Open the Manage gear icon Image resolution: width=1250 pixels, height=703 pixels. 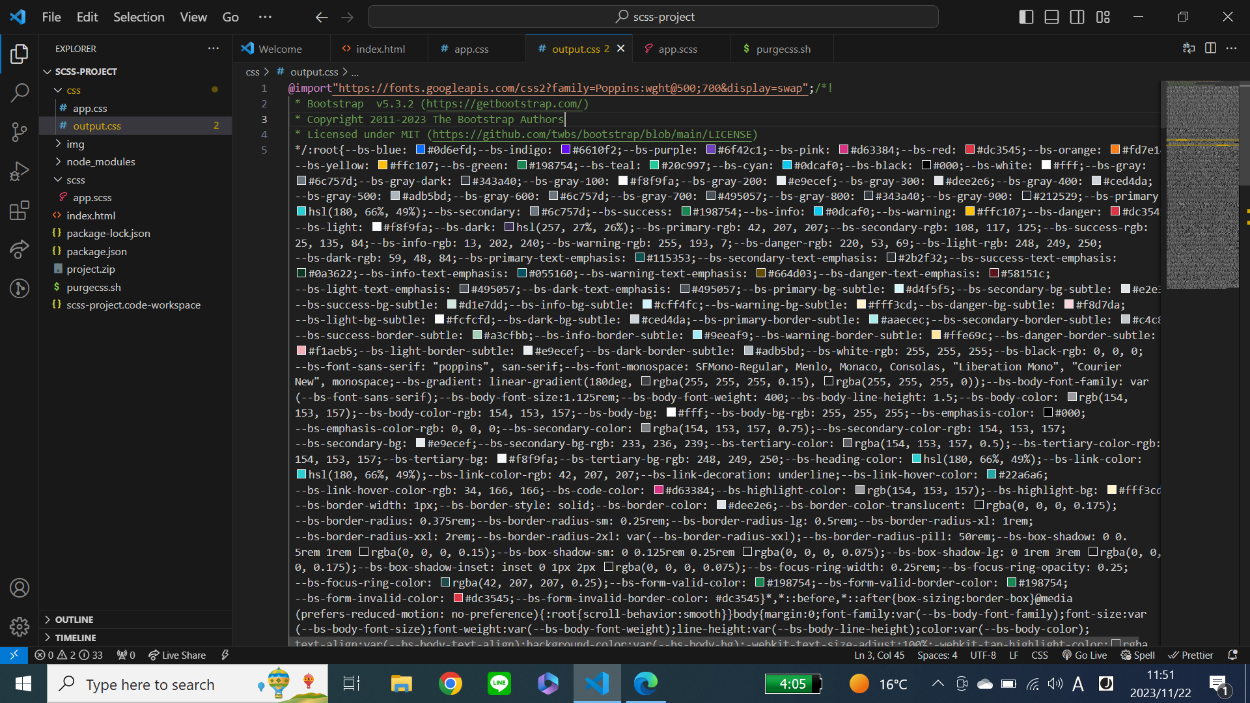(x=19, y=627)
